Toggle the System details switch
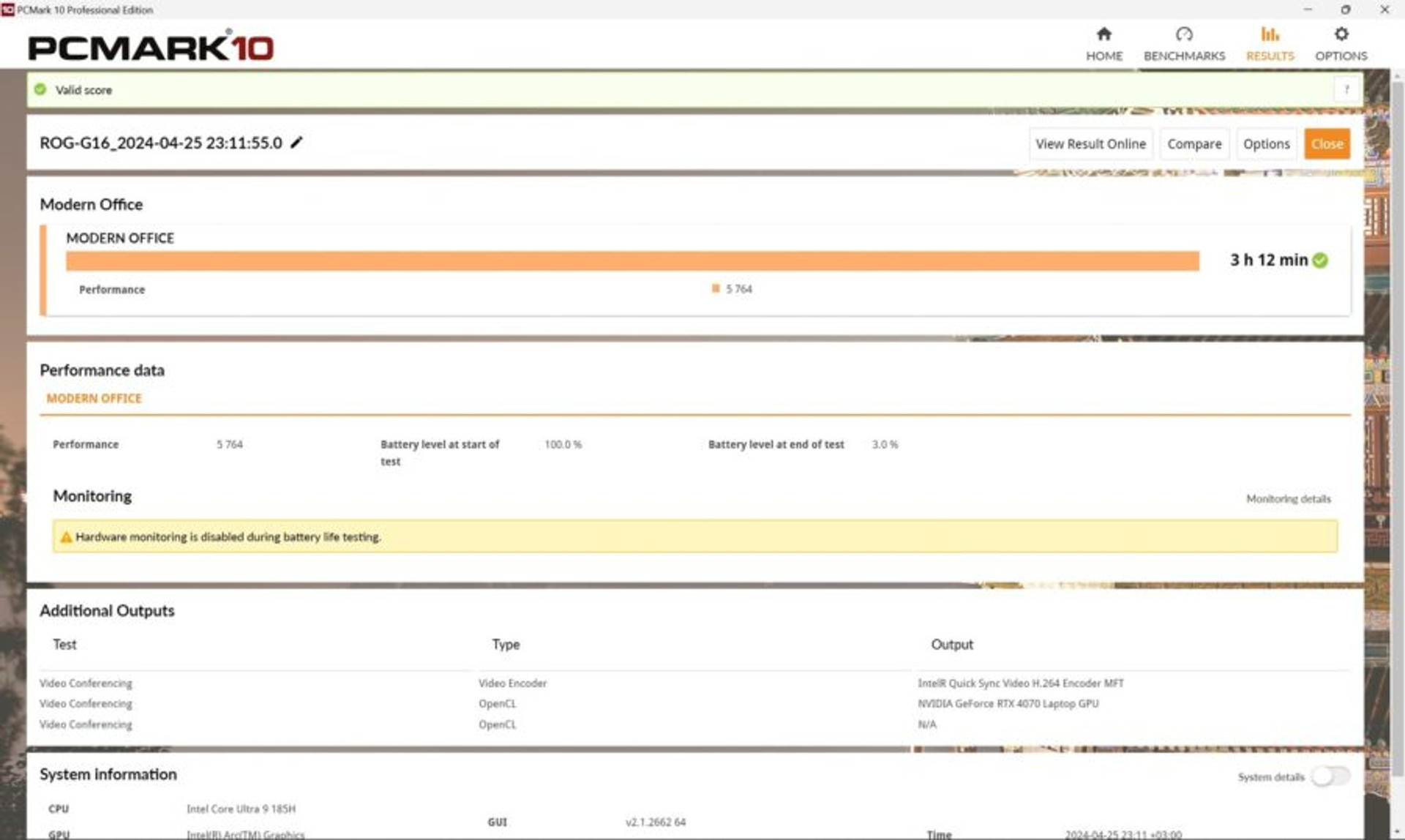Screen dimensions: 1405x840 [x=1330, y=776]
